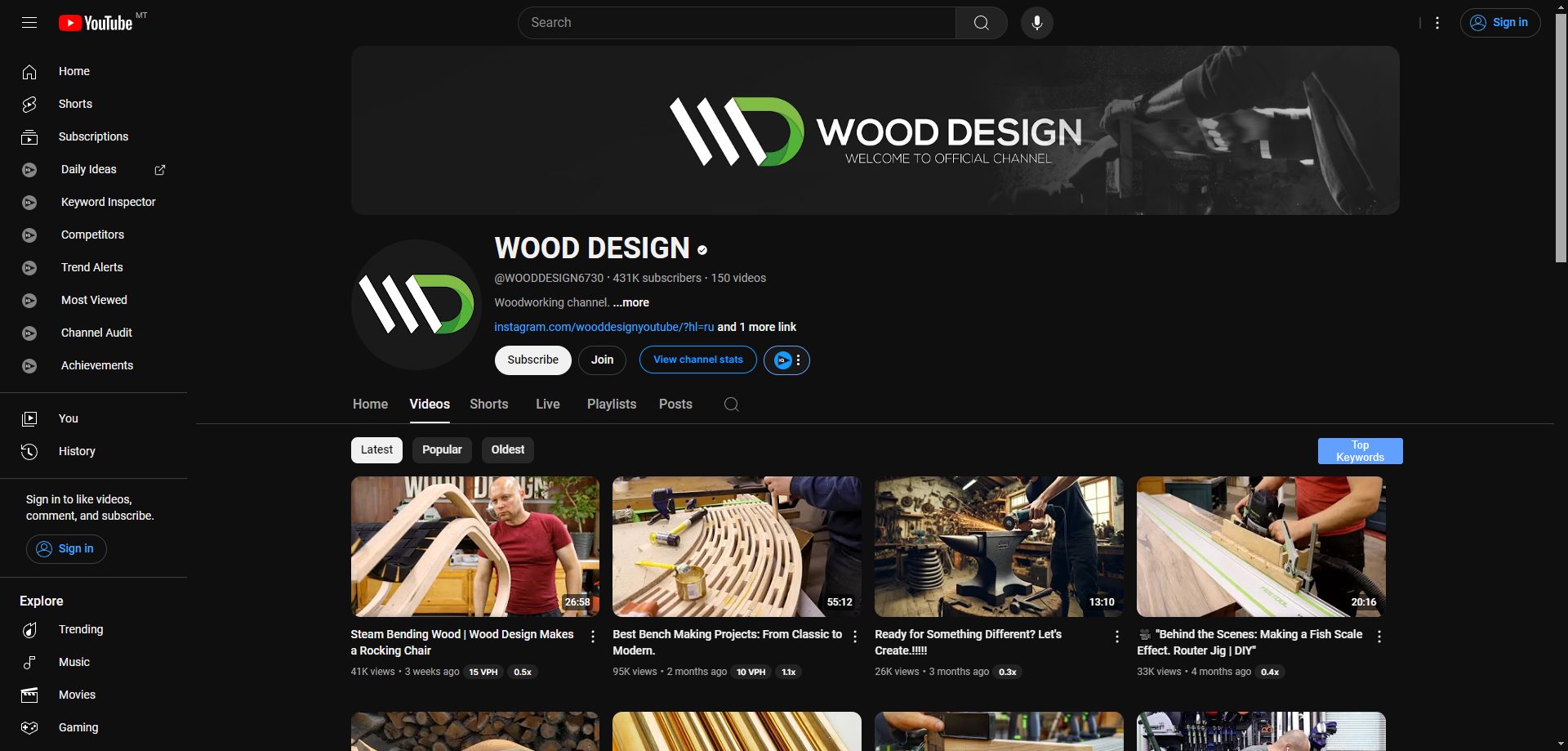Activate voice search microphone
The image size is (1568, 751).
tap(1036, 23)
